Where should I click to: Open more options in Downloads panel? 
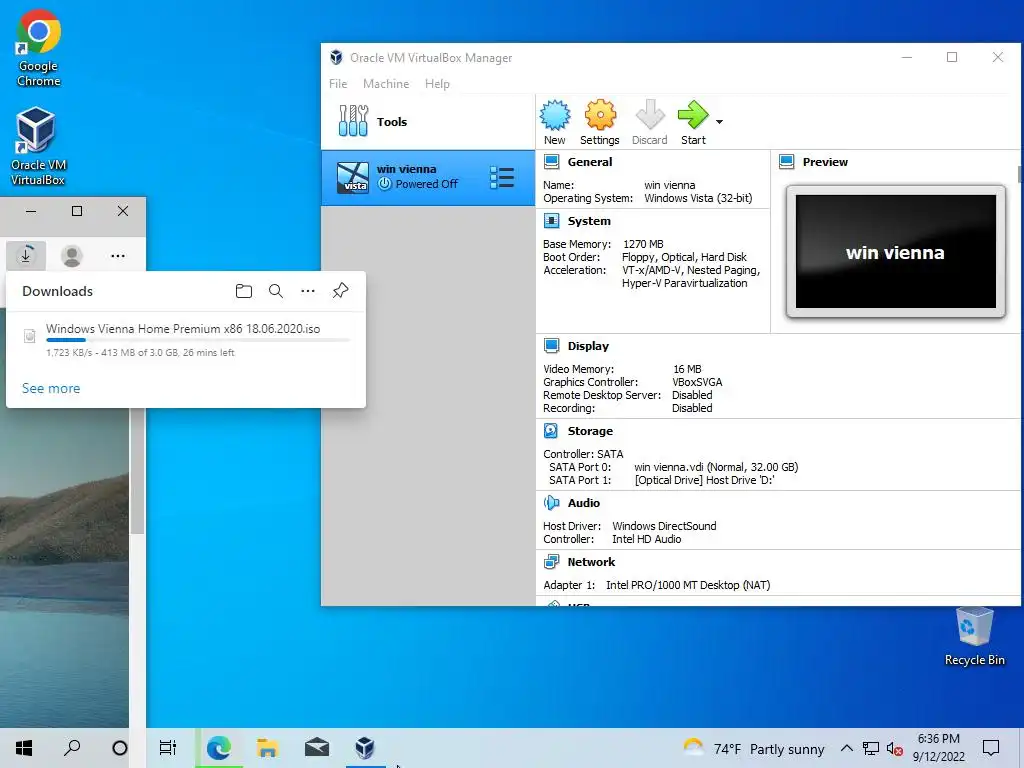click(308, 291)
